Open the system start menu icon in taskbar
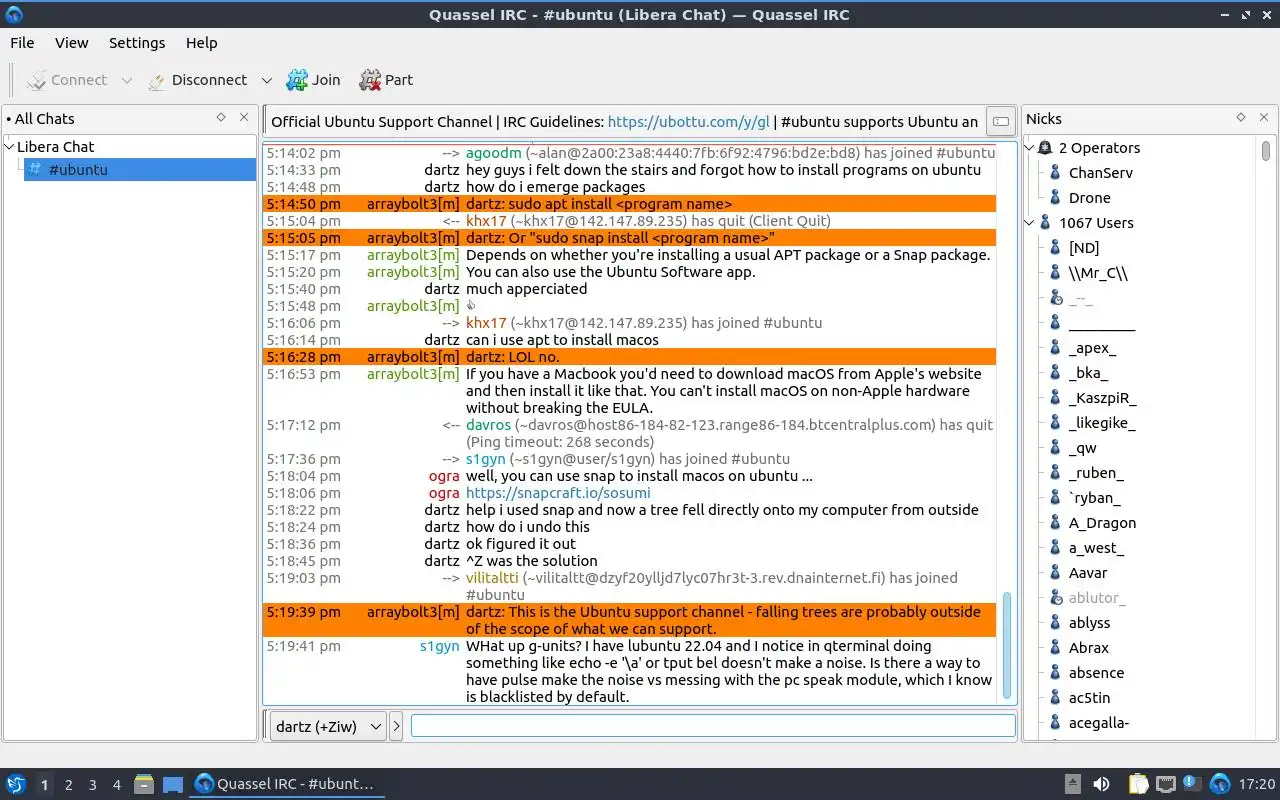 click(15, 784)
